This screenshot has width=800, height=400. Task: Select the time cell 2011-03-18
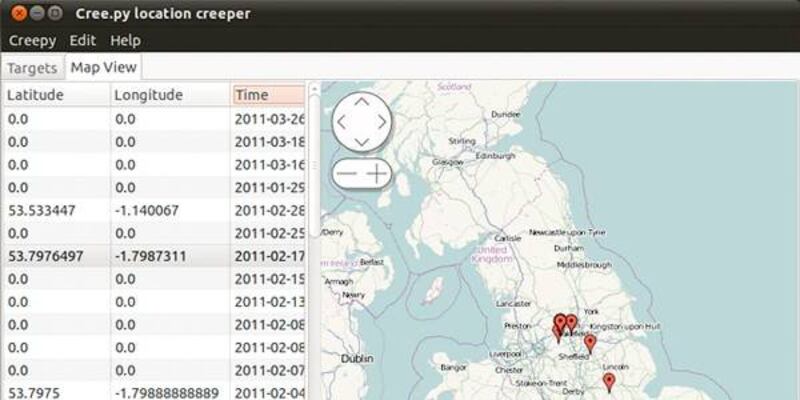pos(269,142)
